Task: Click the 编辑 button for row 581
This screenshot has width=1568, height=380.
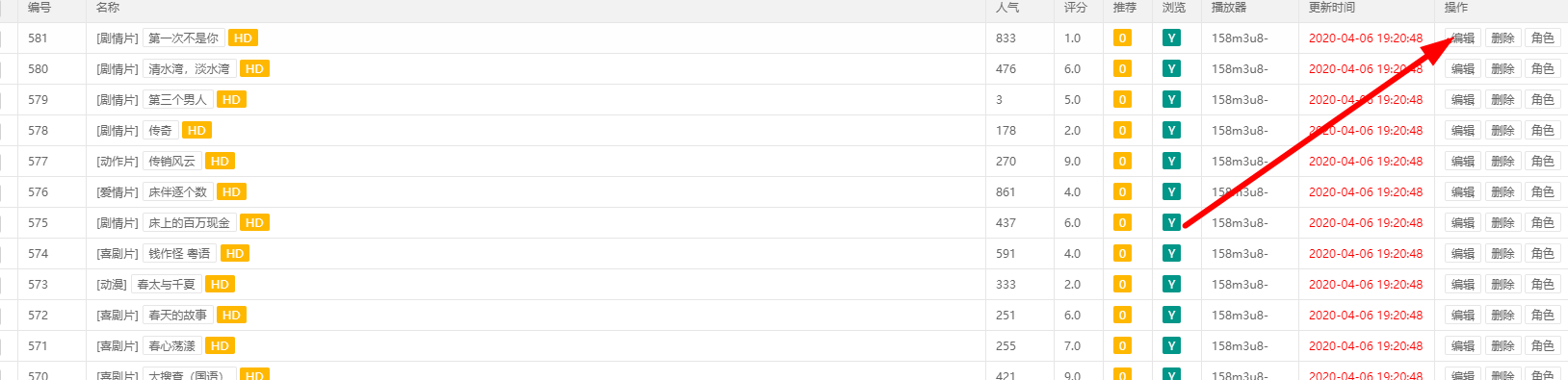Action: [x=1463, y=38]
